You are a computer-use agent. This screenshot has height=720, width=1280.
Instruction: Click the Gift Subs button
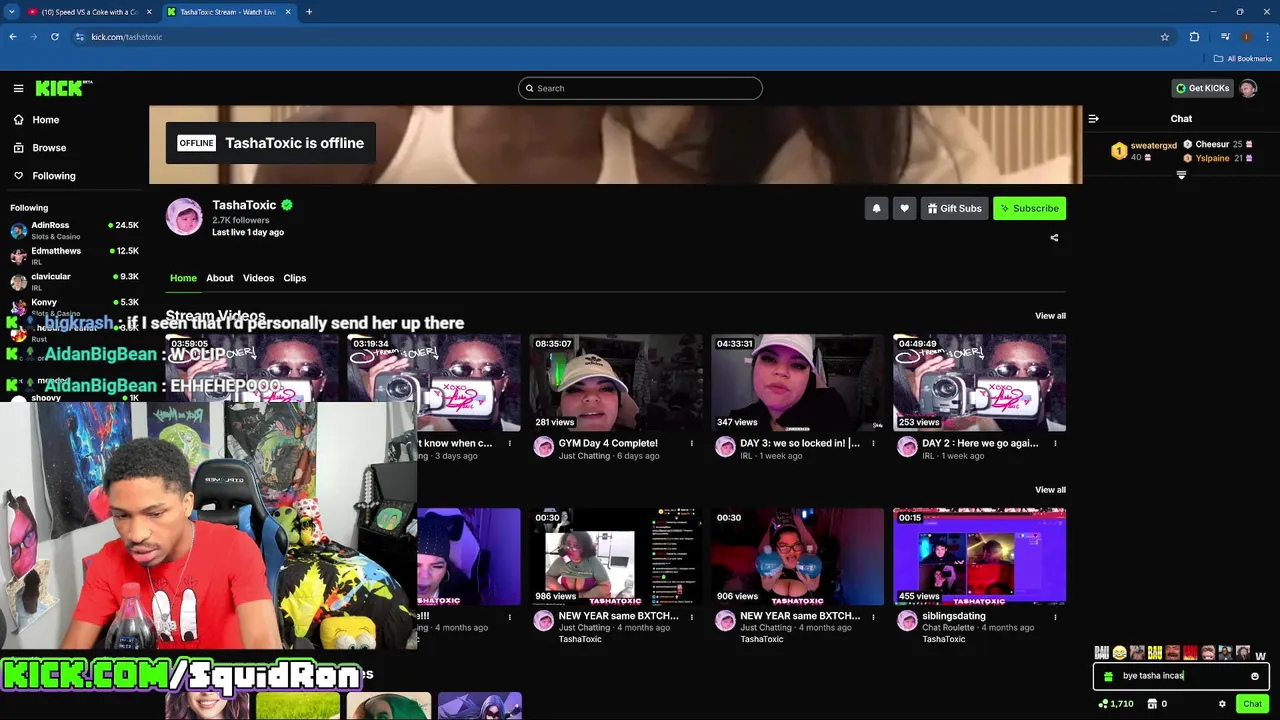(x=954, y=208)
